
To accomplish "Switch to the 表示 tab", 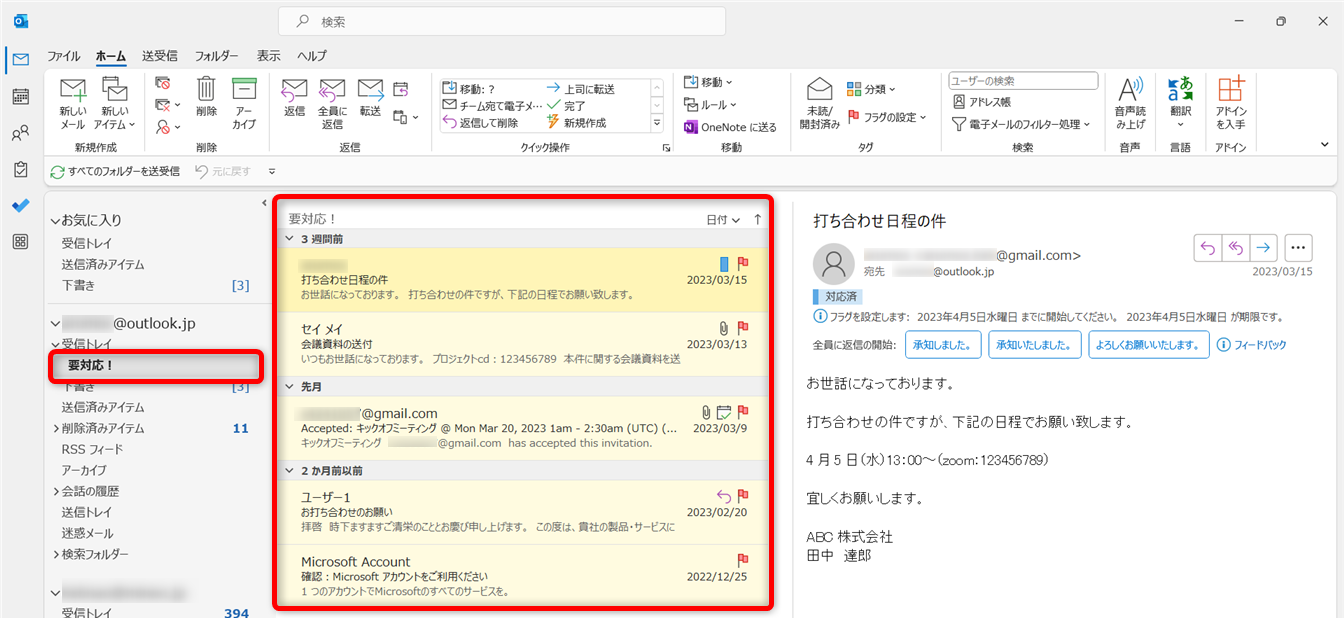I will [268, 56].
